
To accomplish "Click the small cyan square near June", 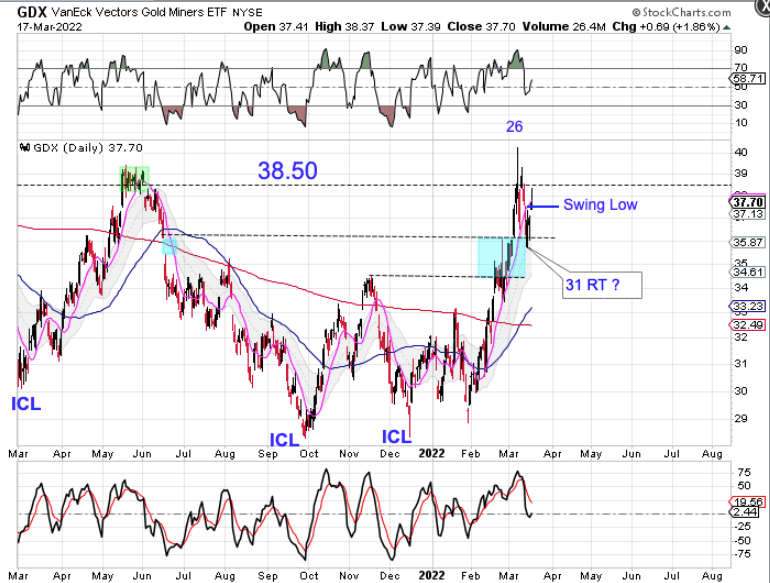I will (x=170, y=246).
